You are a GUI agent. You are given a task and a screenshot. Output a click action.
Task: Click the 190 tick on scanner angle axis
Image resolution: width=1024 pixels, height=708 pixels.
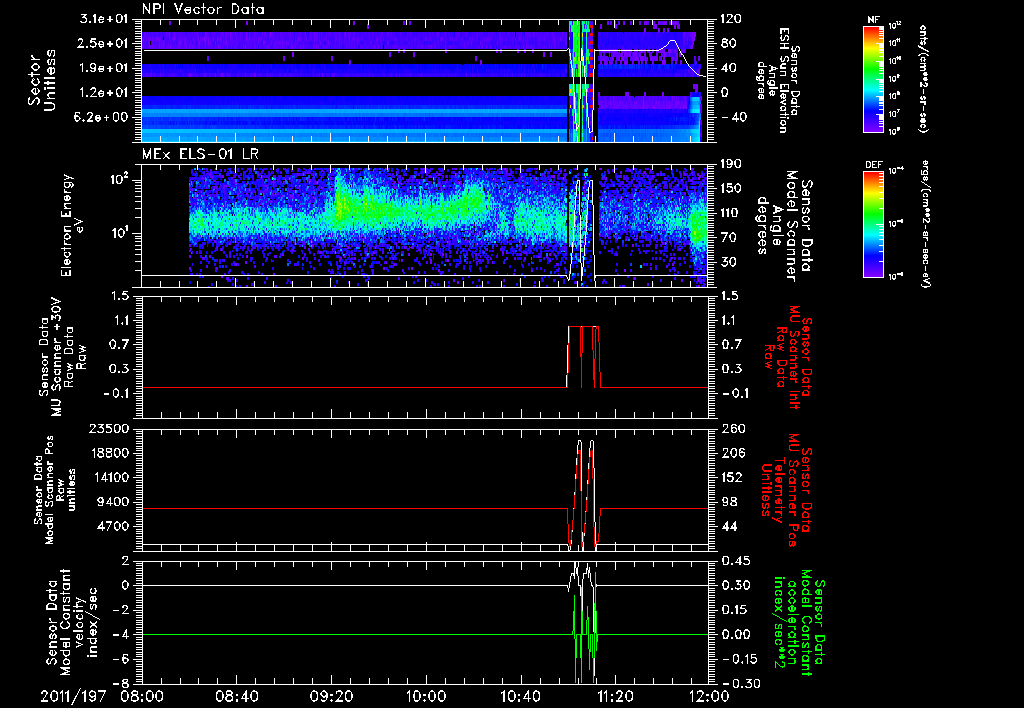(731, 164)
